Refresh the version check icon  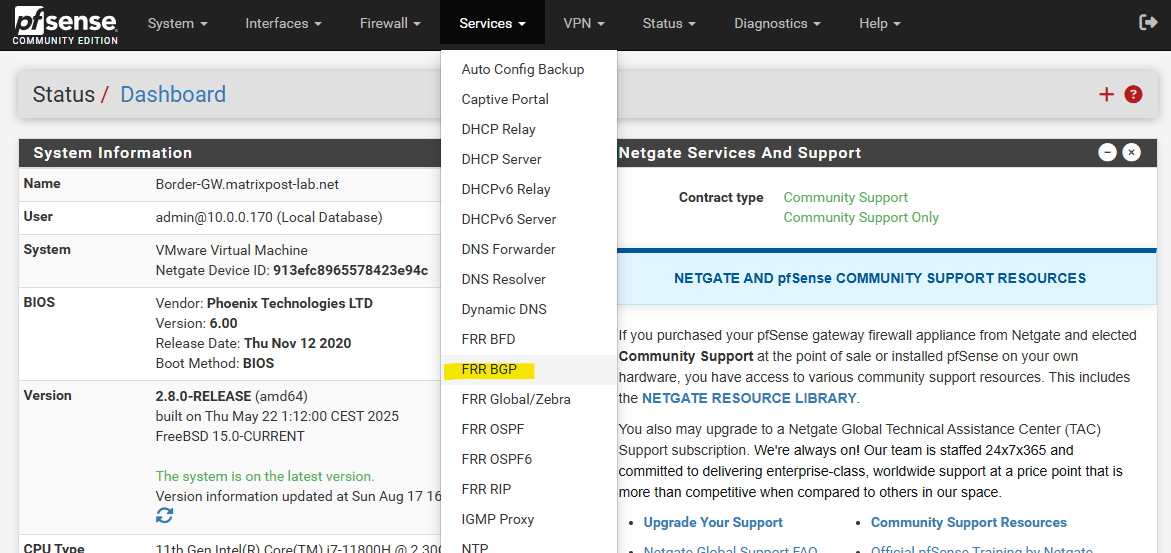pos(164,515)
